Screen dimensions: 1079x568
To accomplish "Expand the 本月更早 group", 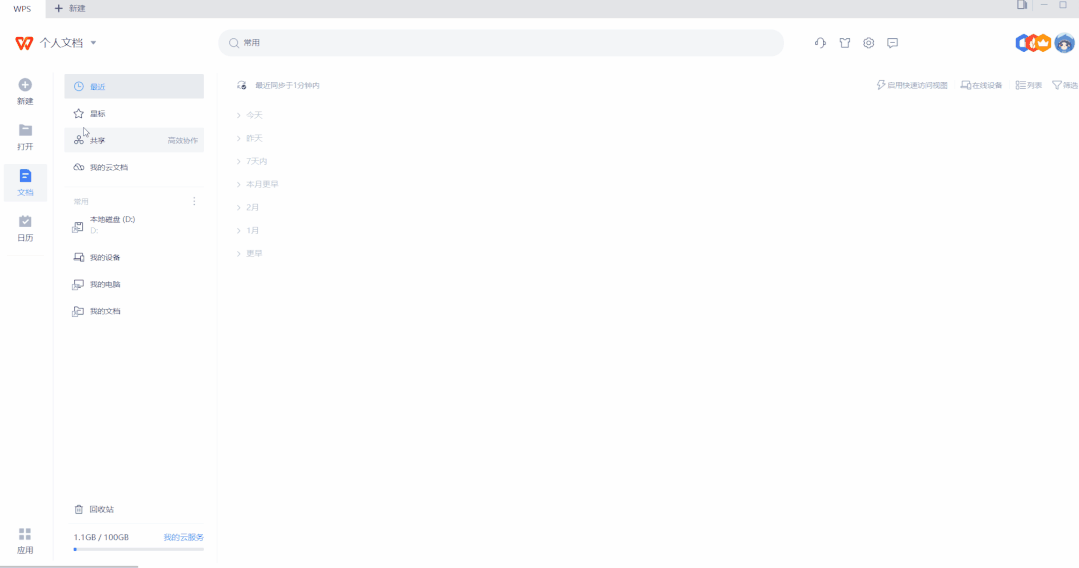I will pos(239,185).
